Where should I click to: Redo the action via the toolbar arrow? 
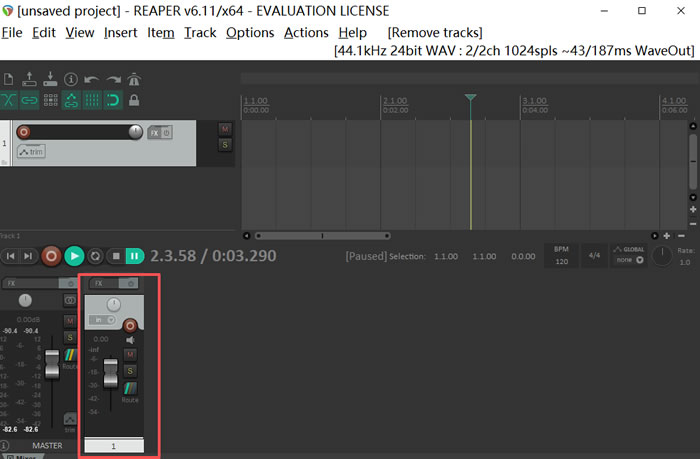click(113, 79)
